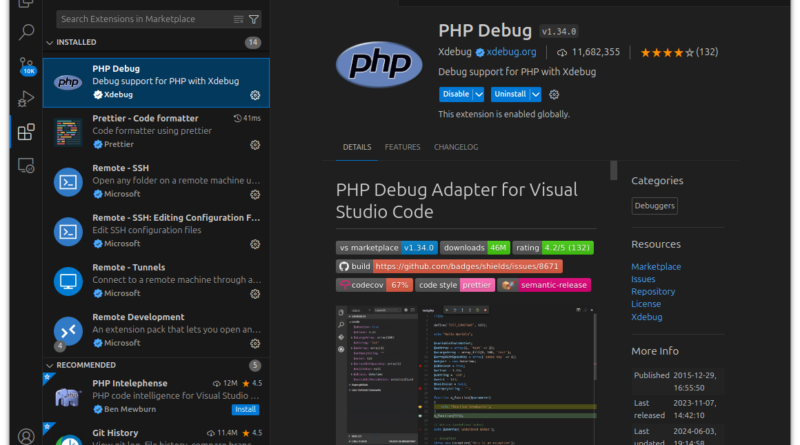The image size is (800, 445).
Task: Open Accounts menu in activity bar
Action: point(26,436)
